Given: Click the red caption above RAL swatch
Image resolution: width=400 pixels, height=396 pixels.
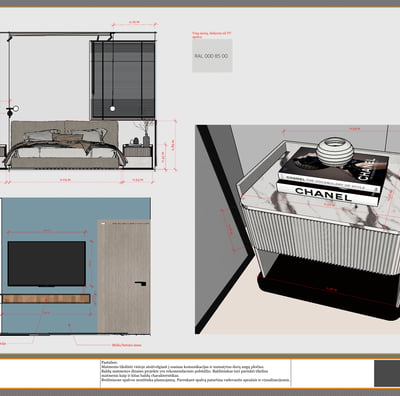Looking at the screenshot, I should click(211, 35).
